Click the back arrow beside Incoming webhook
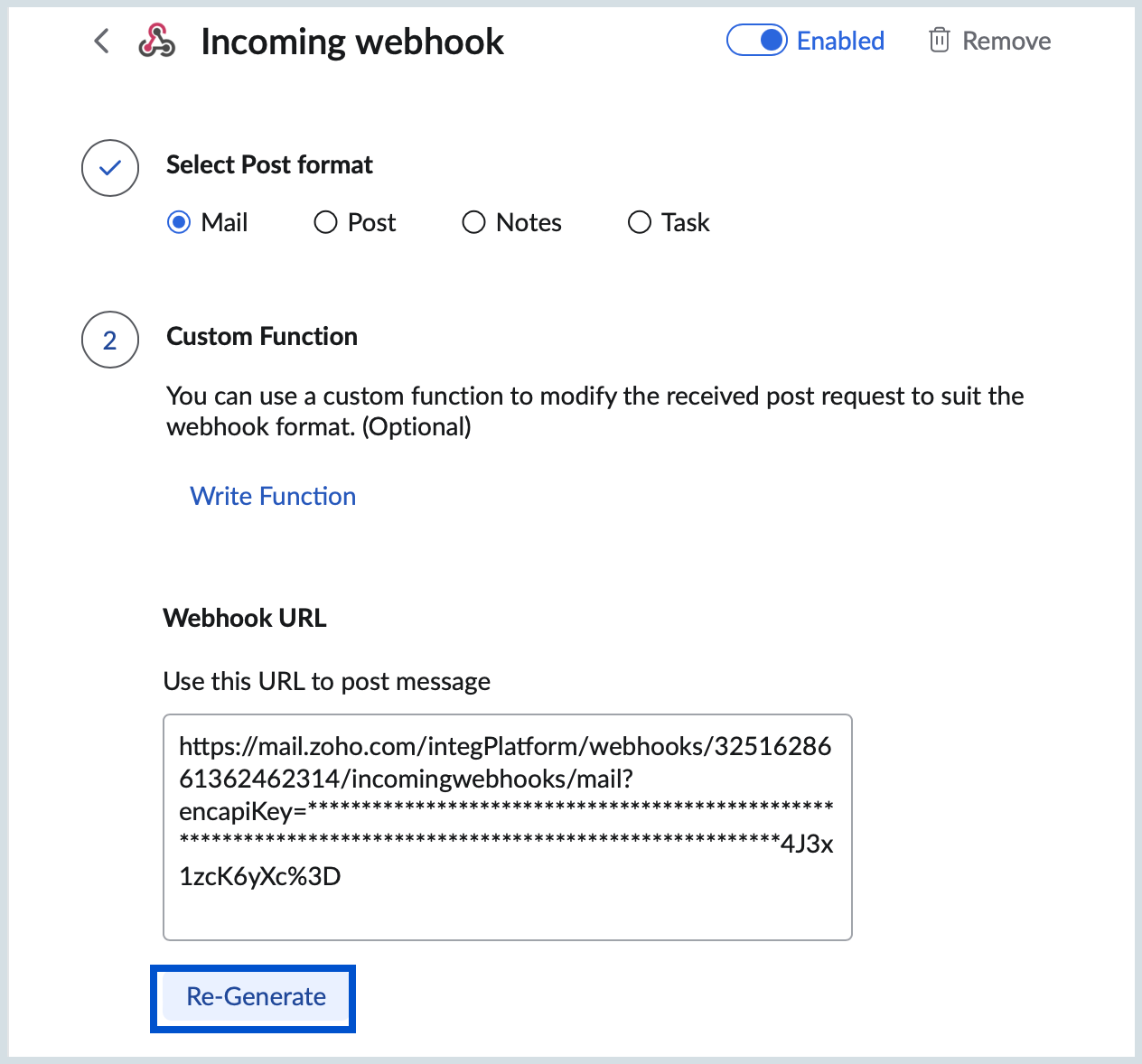1142x1064 pixels. [102, 41]
